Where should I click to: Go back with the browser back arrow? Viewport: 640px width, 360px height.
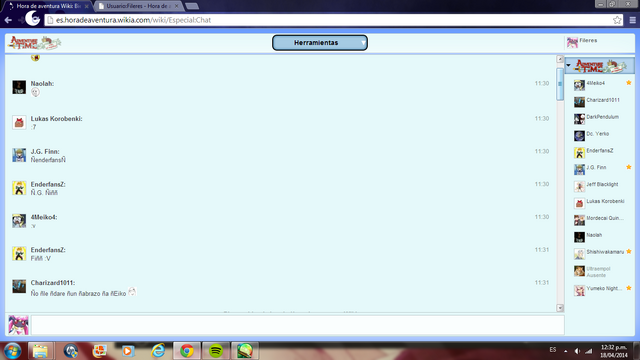coord(8,20)
